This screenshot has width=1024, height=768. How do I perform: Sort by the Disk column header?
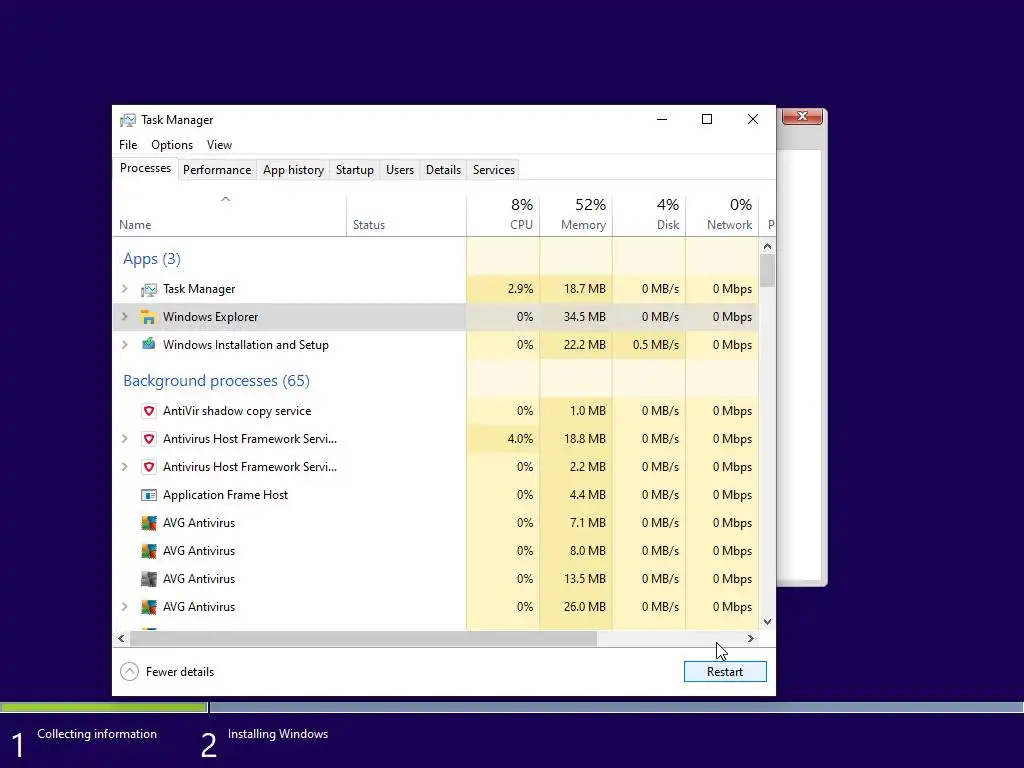point(649,215)
